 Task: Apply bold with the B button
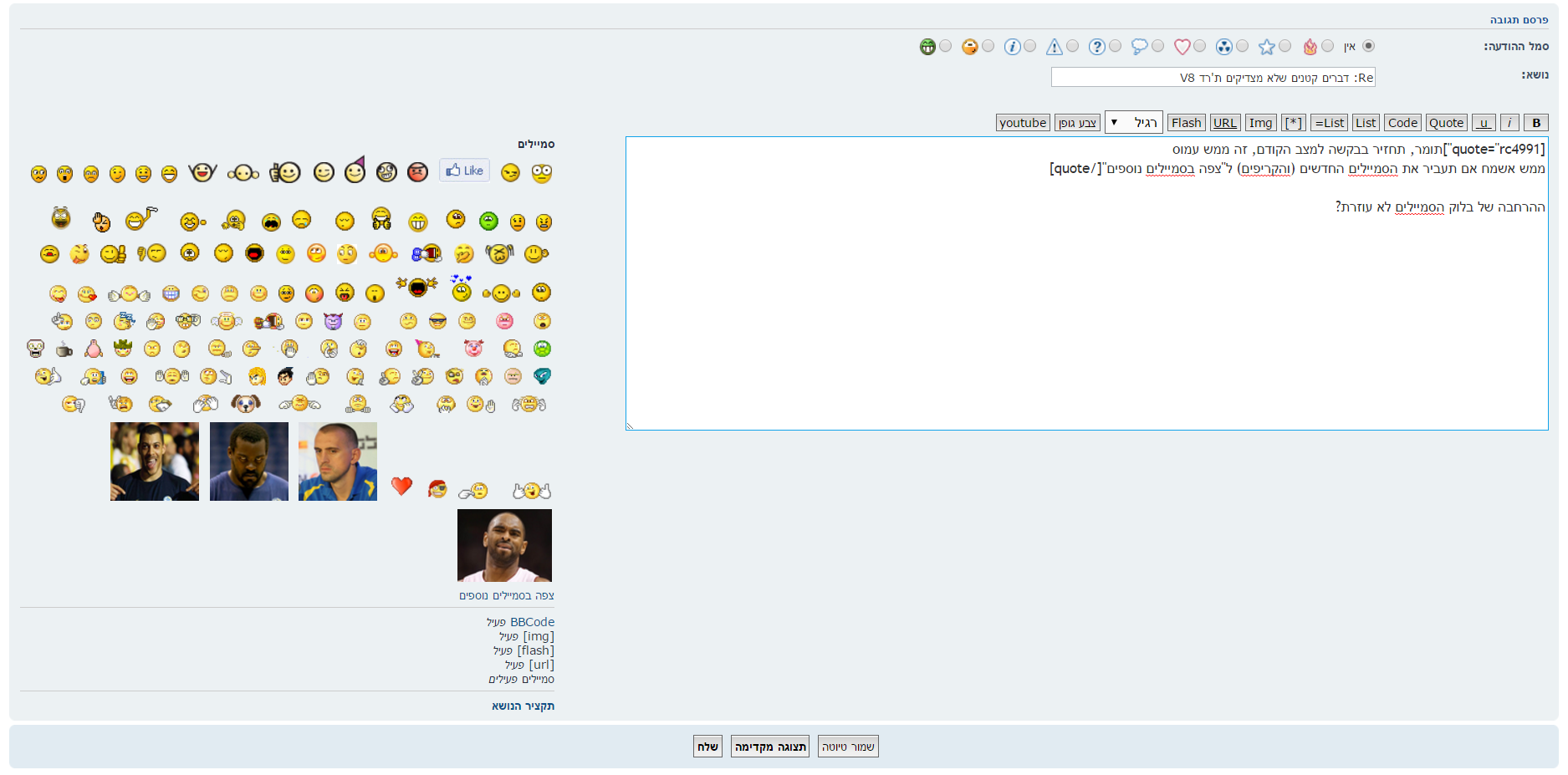[1535, 123]
